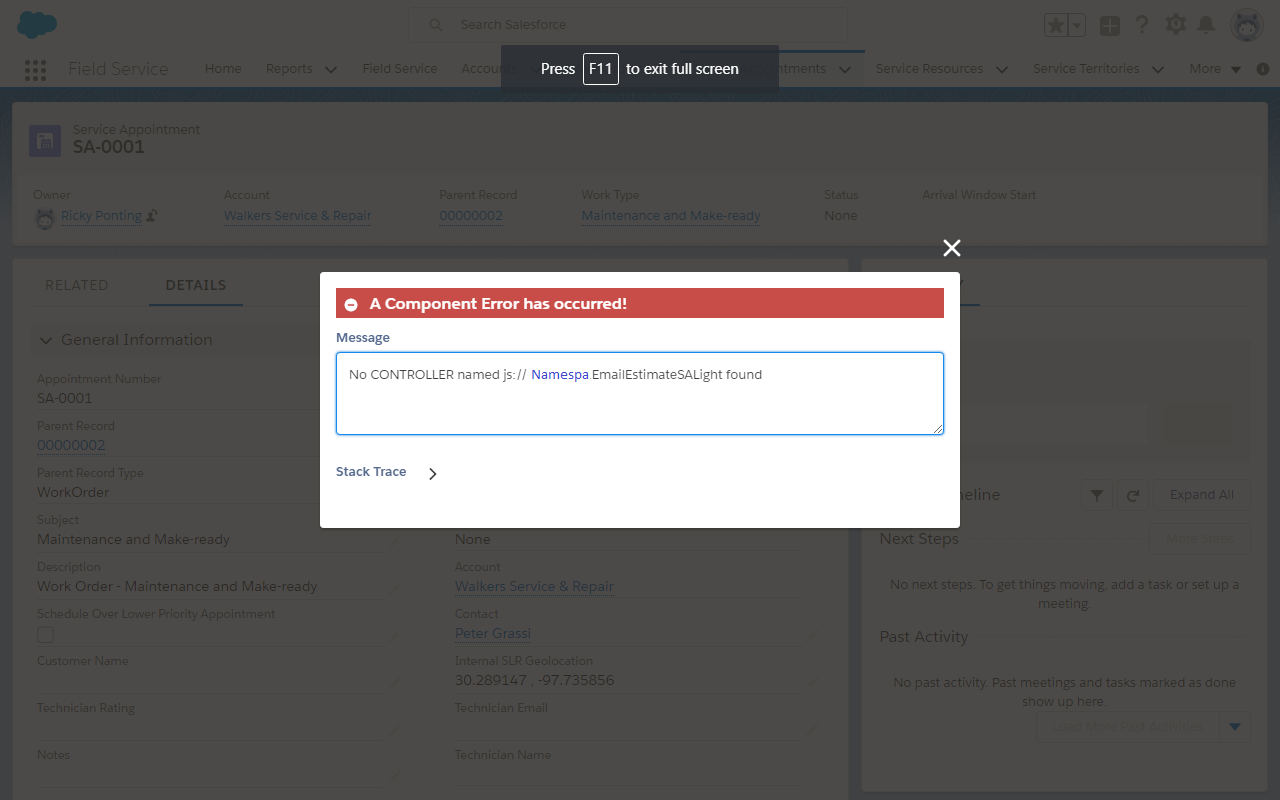This screenshot has height=800, width=1280.
Task: Click the Service Appointment record icon
Action: click(45, 141)
